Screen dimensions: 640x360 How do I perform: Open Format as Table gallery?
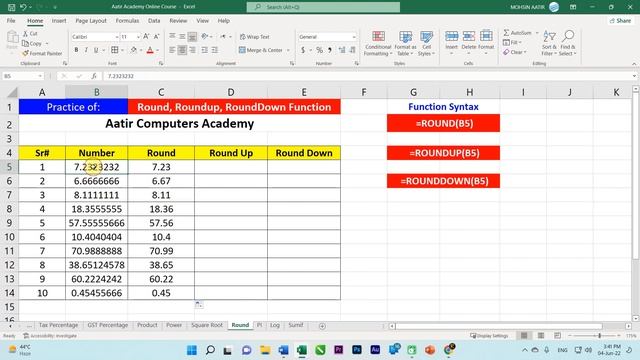tap(405, 43)
